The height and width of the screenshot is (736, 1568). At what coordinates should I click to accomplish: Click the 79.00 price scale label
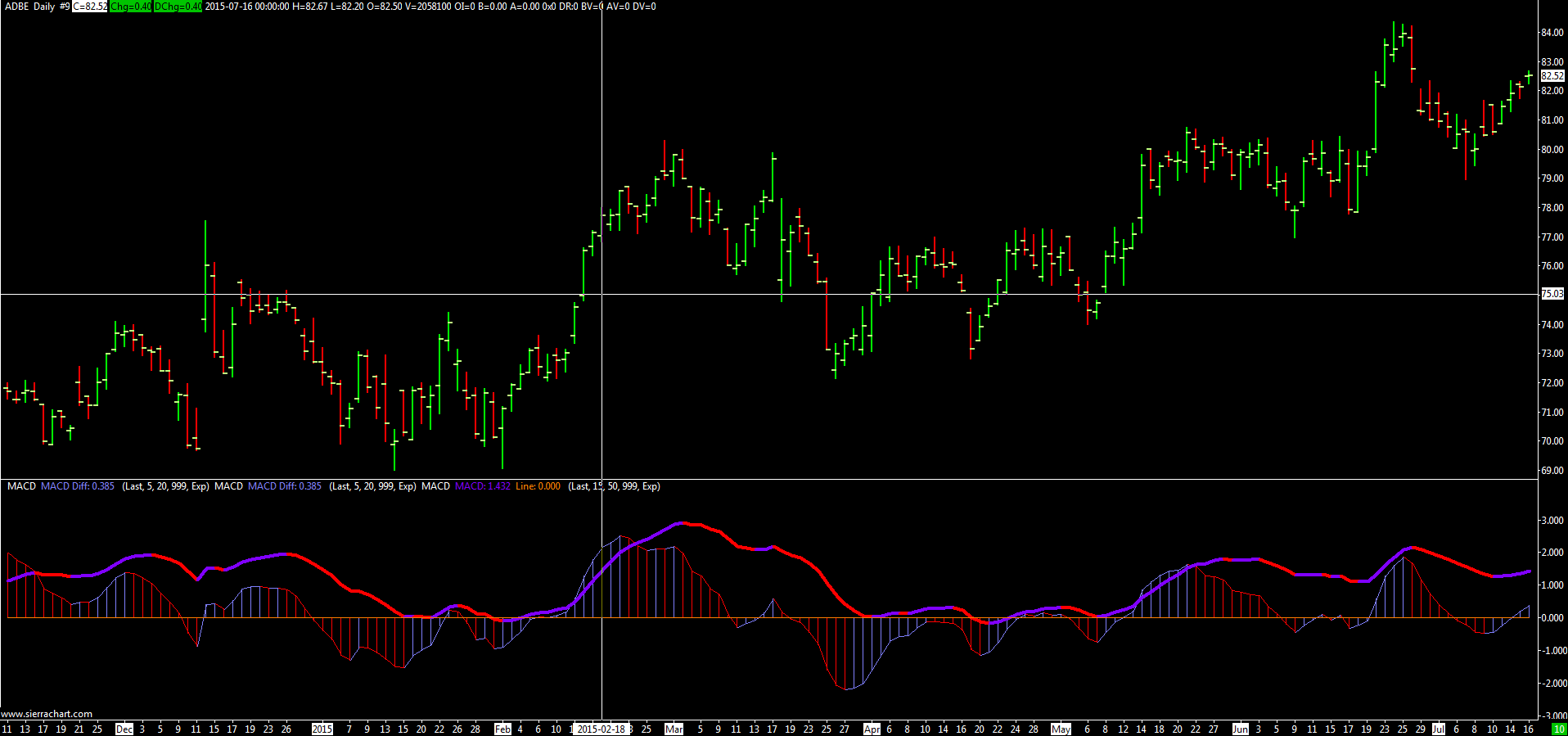click(x=1552, y=178)
